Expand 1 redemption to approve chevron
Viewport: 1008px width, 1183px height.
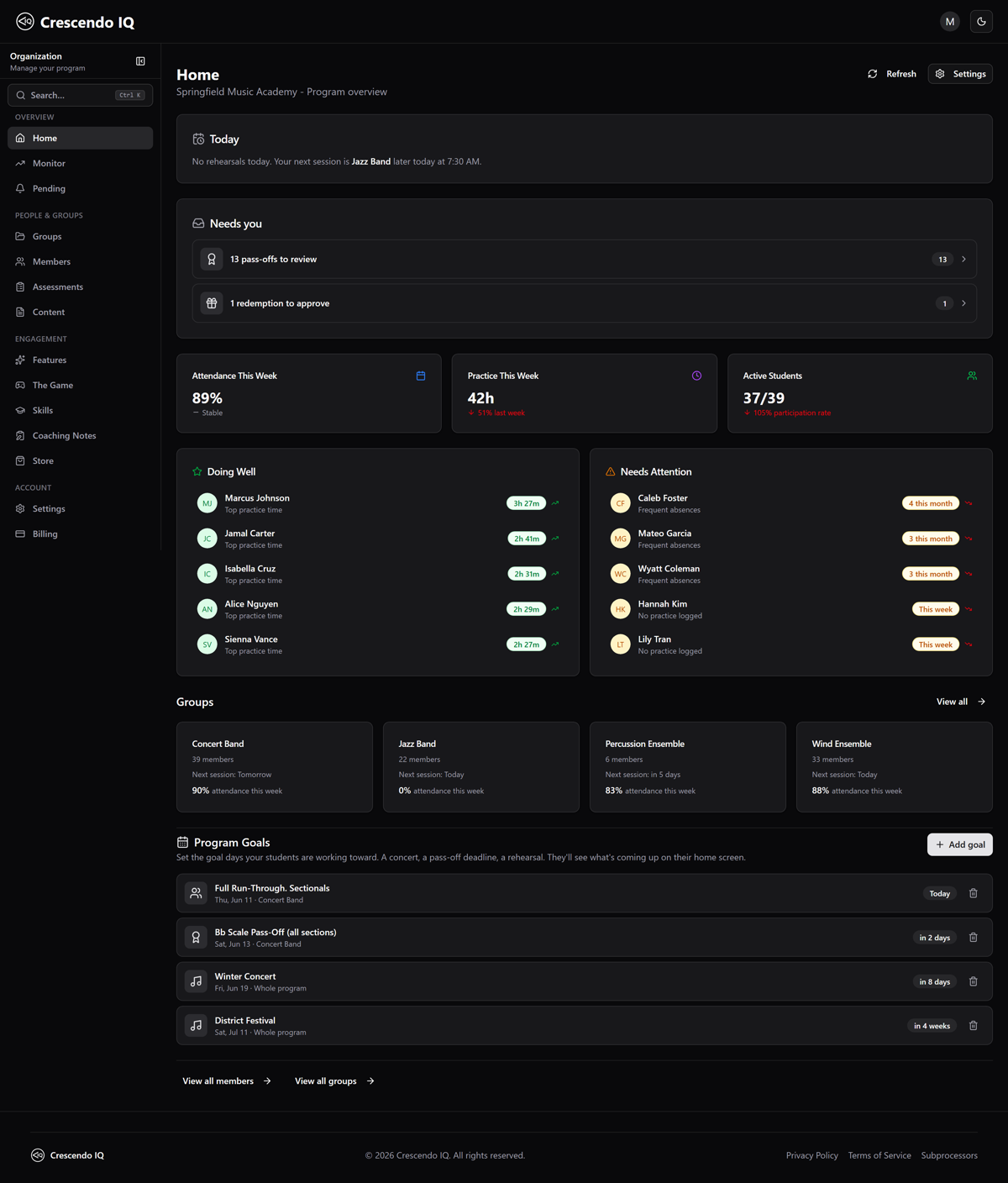(x=963, y=303)
